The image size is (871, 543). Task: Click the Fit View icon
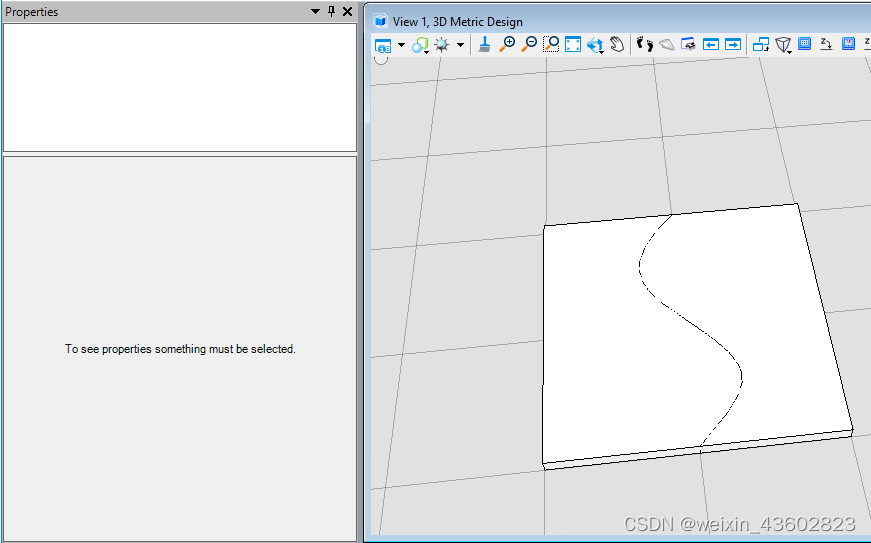coord(573,44)
